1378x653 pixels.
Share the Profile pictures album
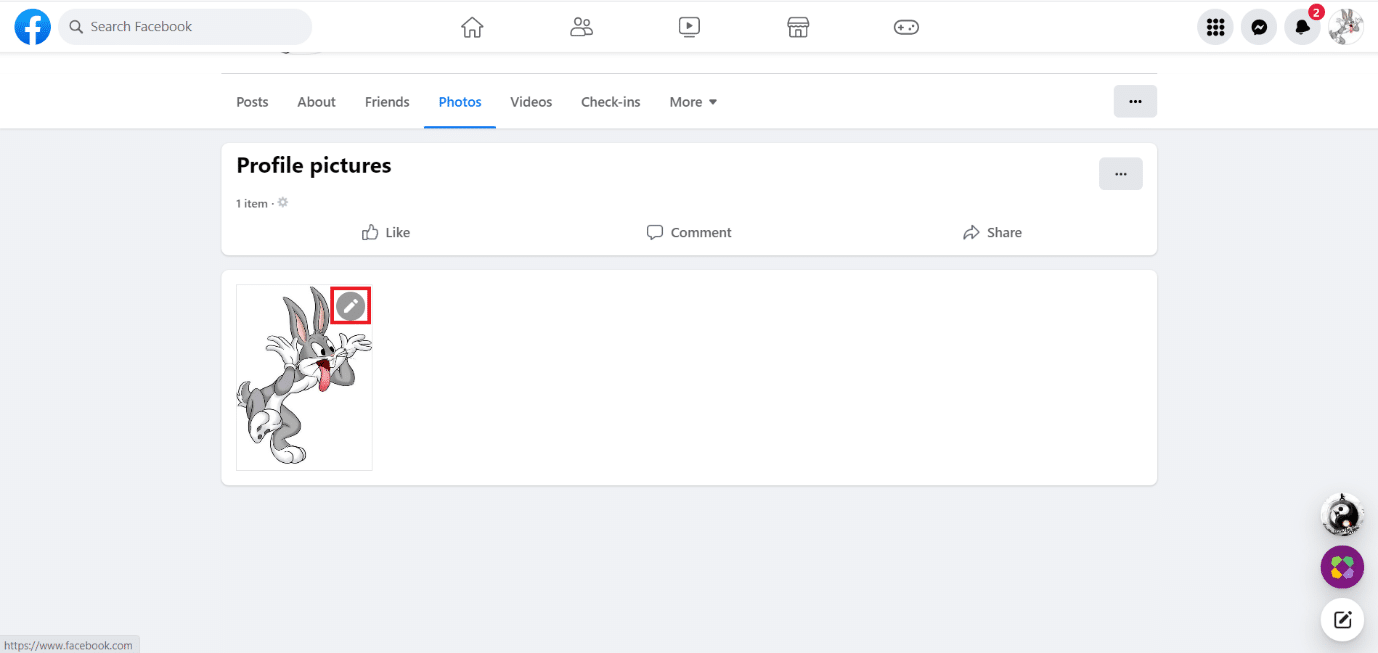(x=992, y=232)
